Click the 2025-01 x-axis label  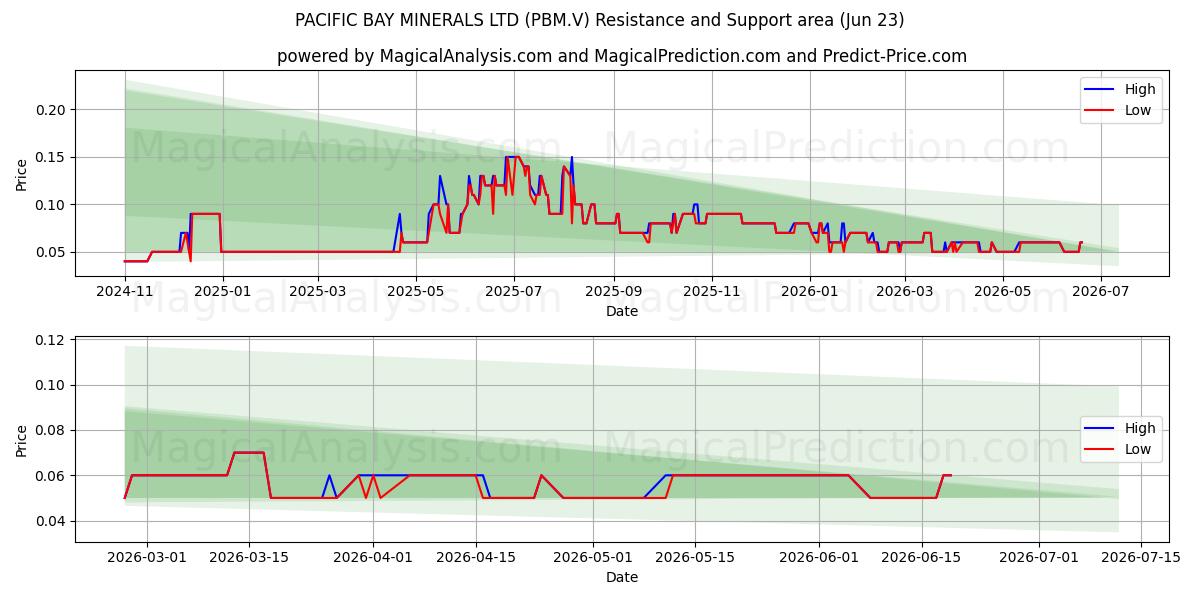[x=222, y=291]
